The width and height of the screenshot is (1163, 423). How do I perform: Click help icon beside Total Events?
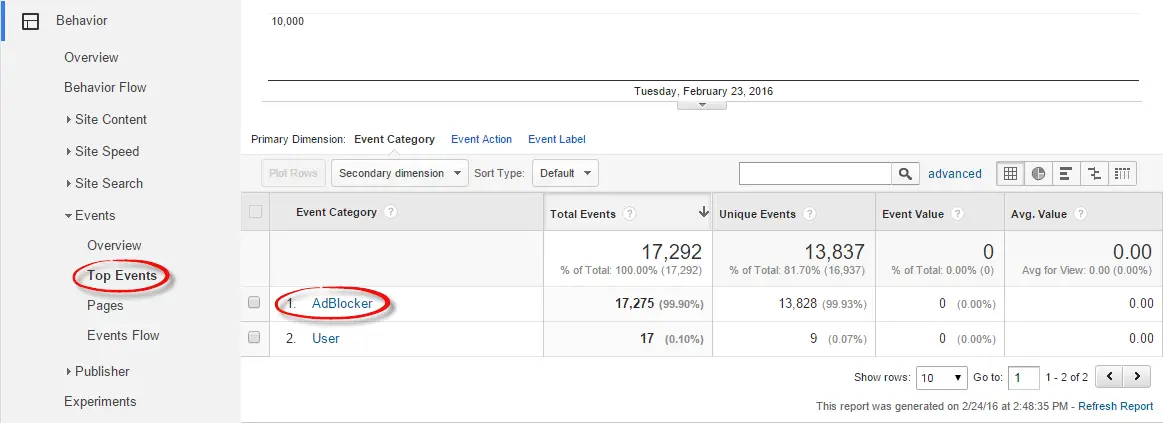[x=630, y=214]
